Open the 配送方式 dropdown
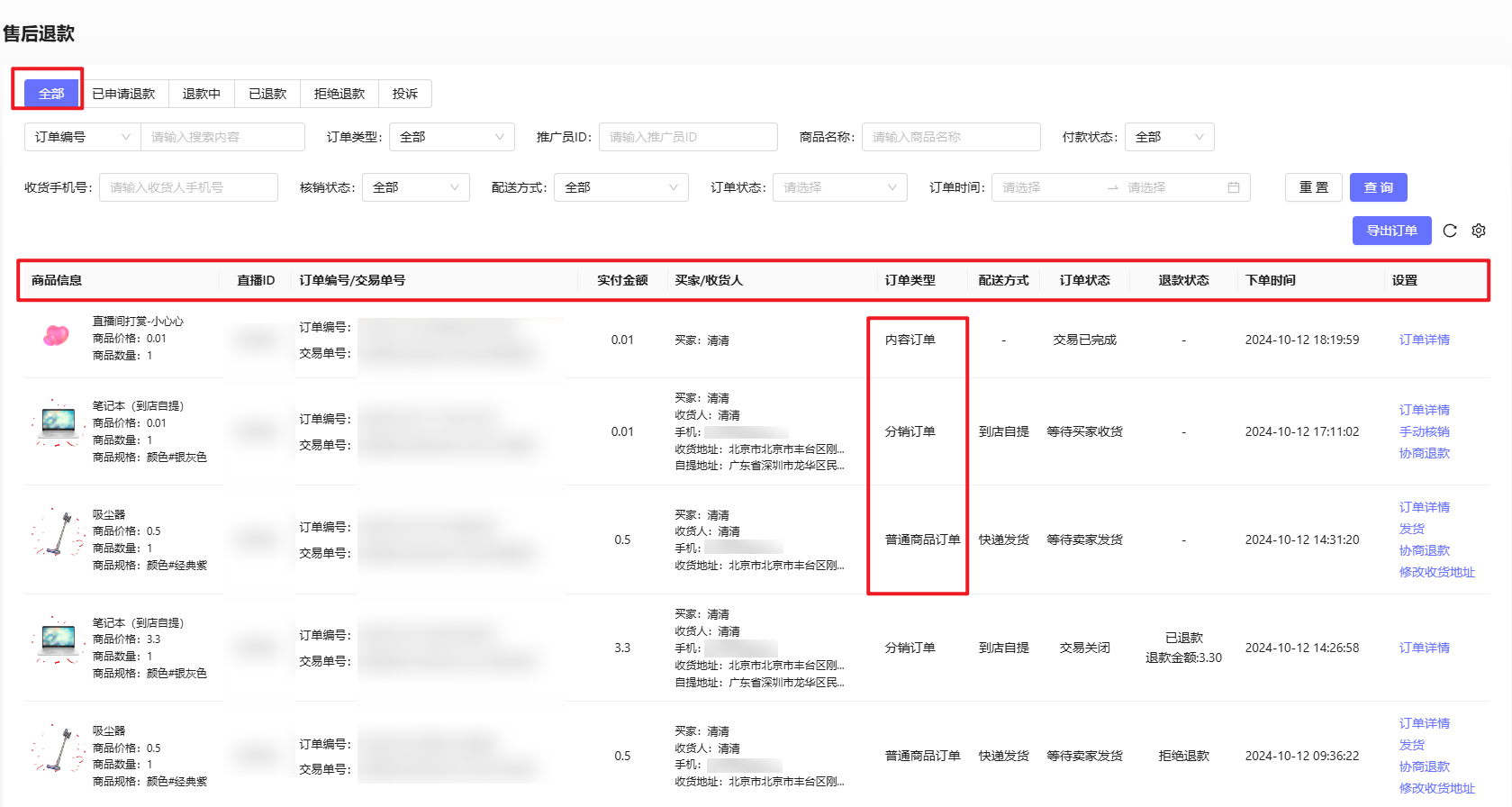The height and width of the screenshot is (807, 1512). click(620, 187)
